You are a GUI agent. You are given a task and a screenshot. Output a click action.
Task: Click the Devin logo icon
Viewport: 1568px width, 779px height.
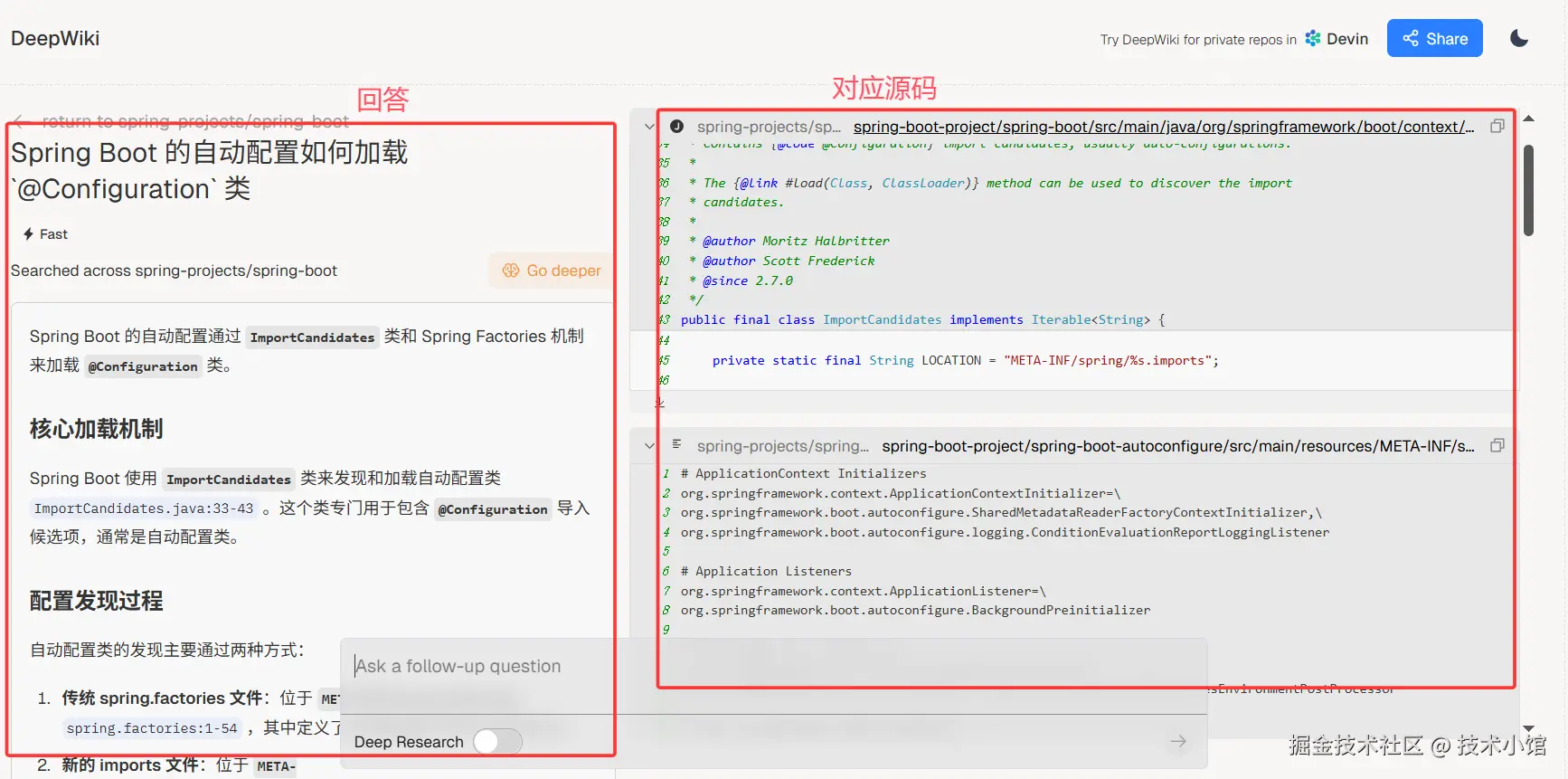click(1313, 38)
